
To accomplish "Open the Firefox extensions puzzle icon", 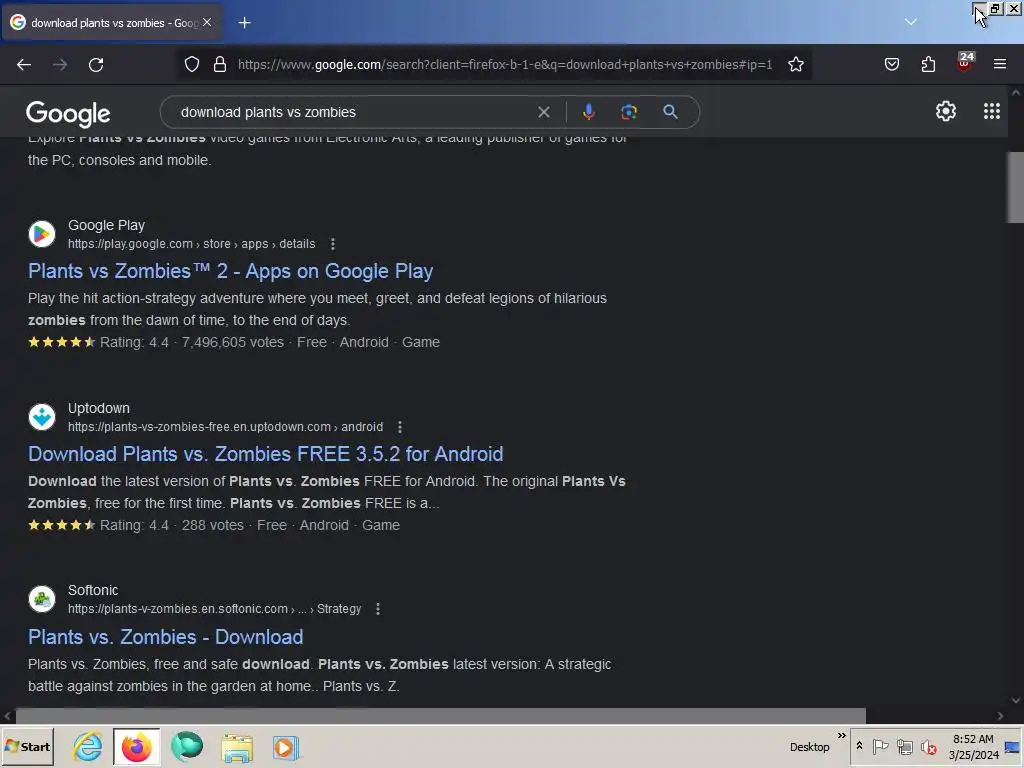I will (x=928, y=64).
